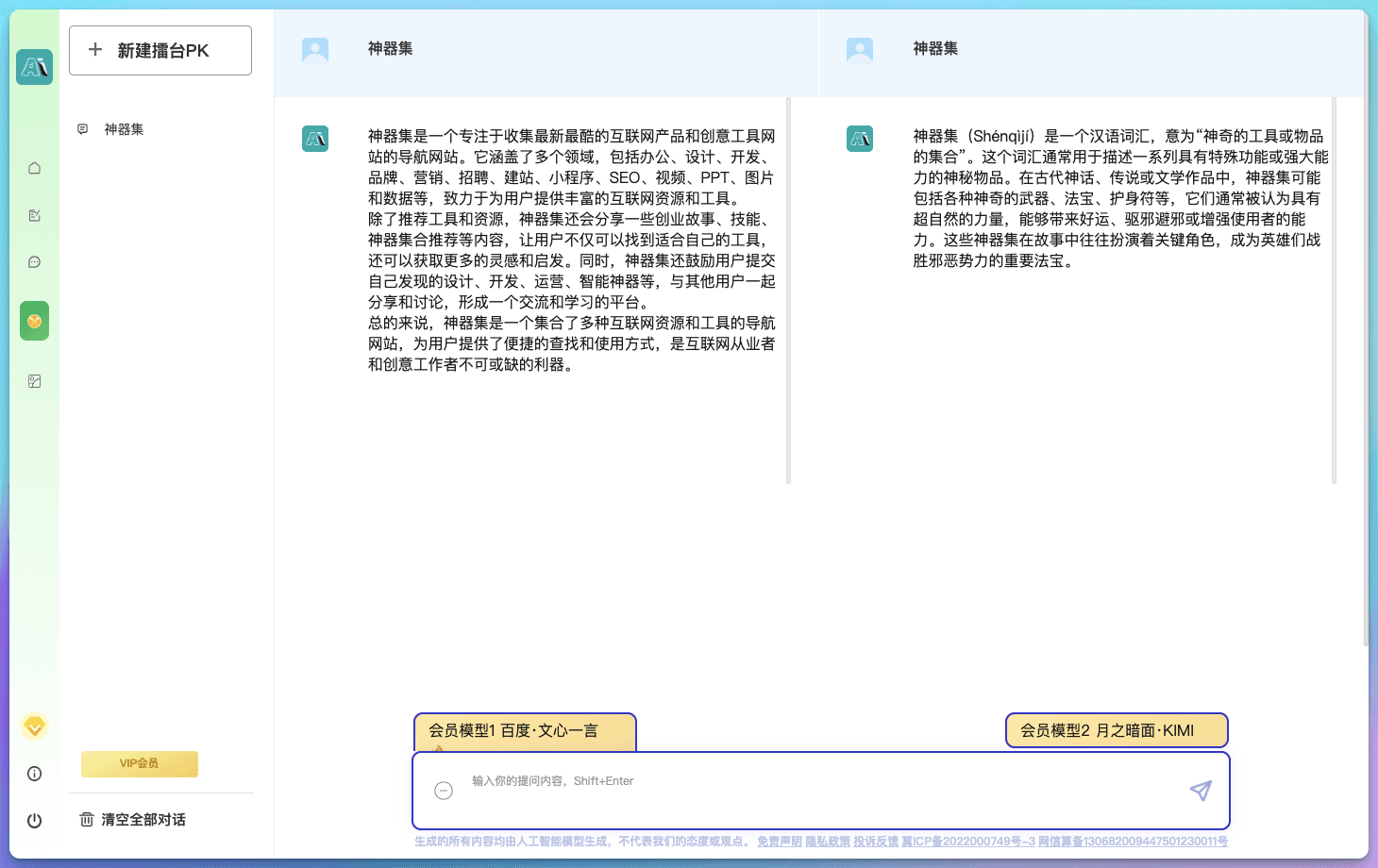Open model selector 会员模型1 百度·文心一言
The width and height of the screenshot is (1378, 868).
pyautogui.click(x=525, y=731)
